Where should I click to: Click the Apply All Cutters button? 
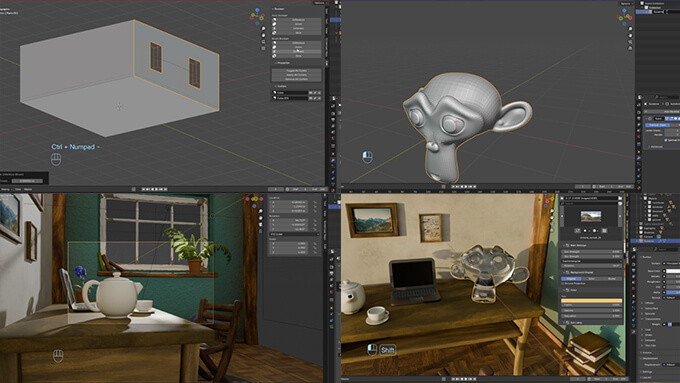pos(297,75)
